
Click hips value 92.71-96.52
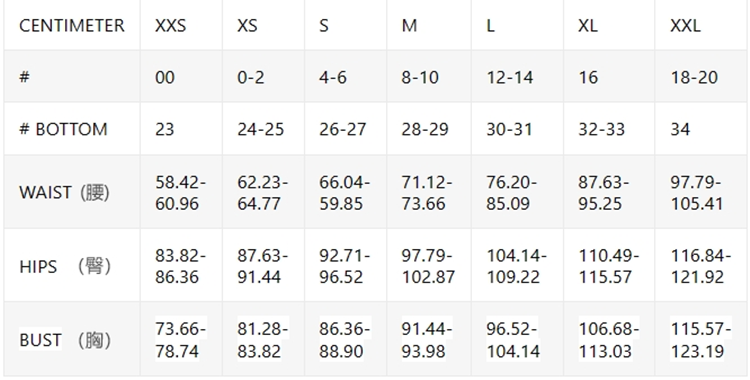[x=345, y=266]
